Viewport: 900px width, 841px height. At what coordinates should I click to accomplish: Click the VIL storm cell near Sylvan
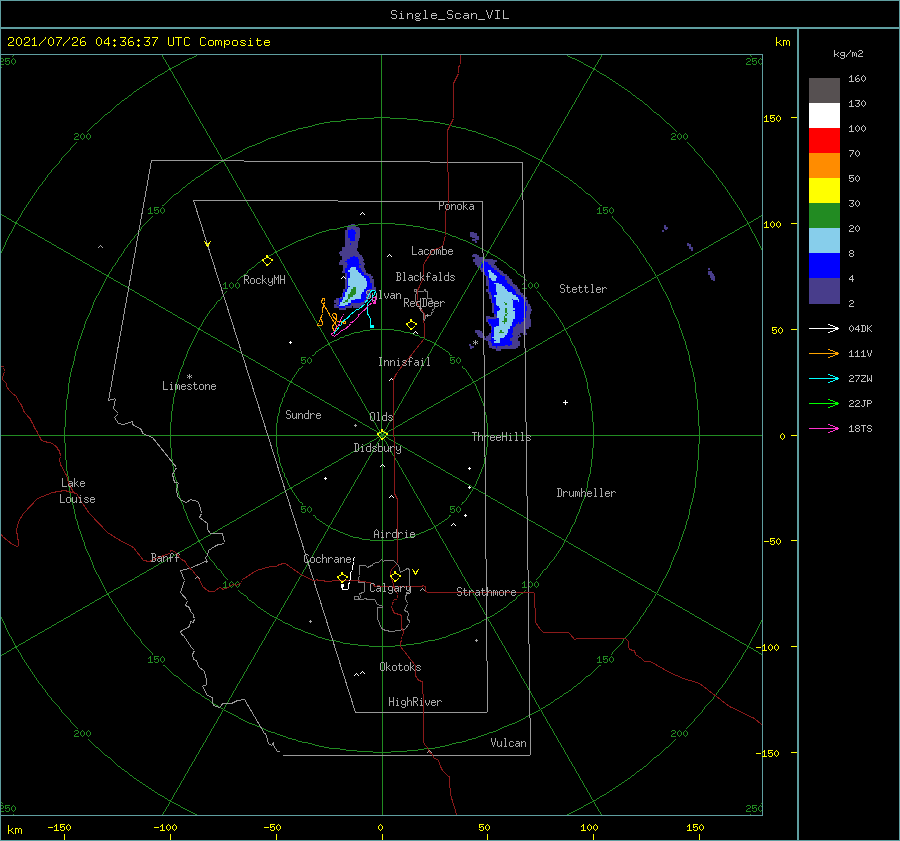click(x=355, y=270)
